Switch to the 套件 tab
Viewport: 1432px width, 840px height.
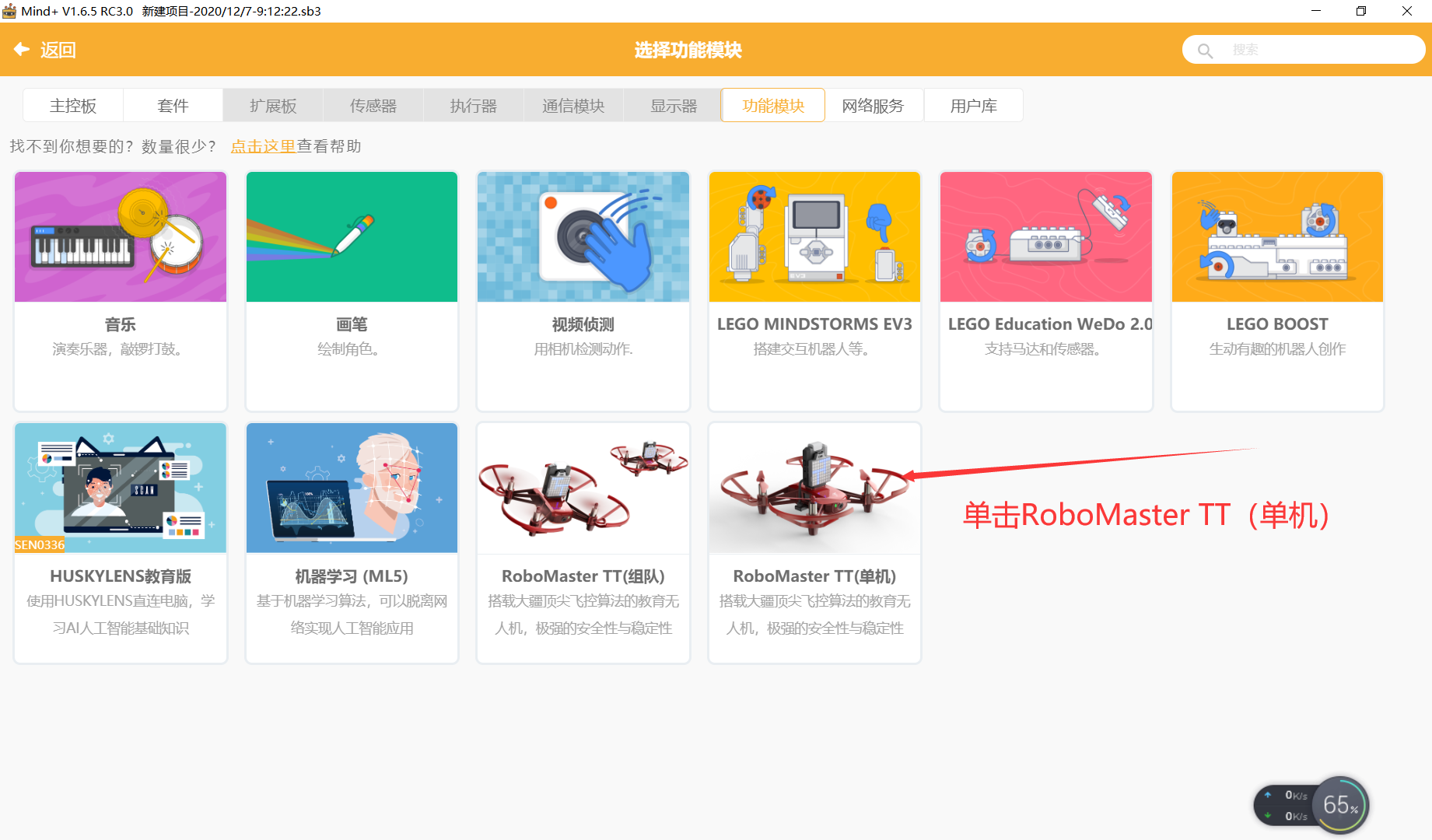(173, 106)
